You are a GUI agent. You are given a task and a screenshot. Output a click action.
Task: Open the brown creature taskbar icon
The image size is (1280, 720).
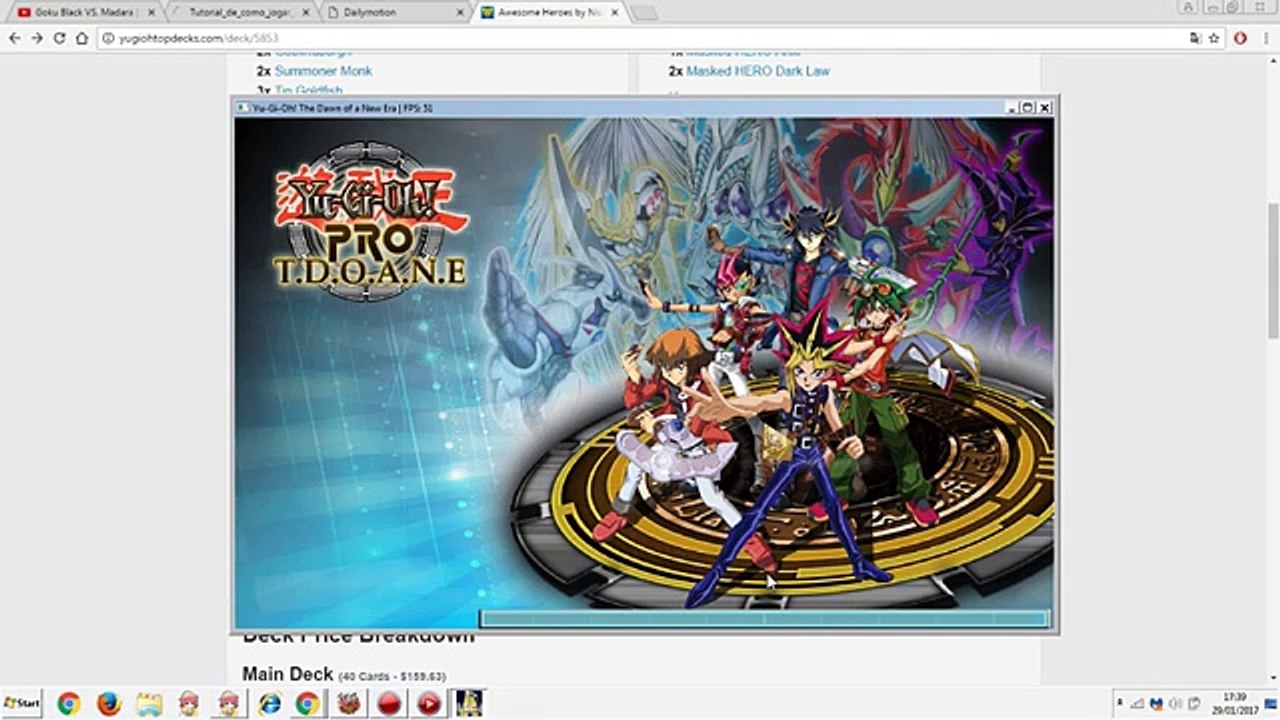pos(349,703)
